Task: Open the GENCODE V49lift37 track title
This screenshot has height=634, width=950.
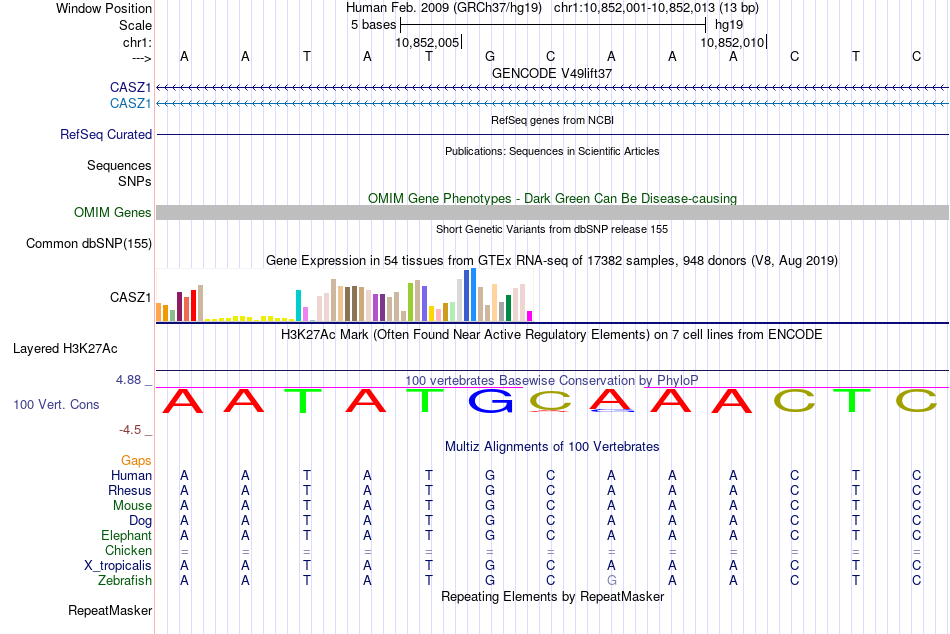Action: pos(552,73)
